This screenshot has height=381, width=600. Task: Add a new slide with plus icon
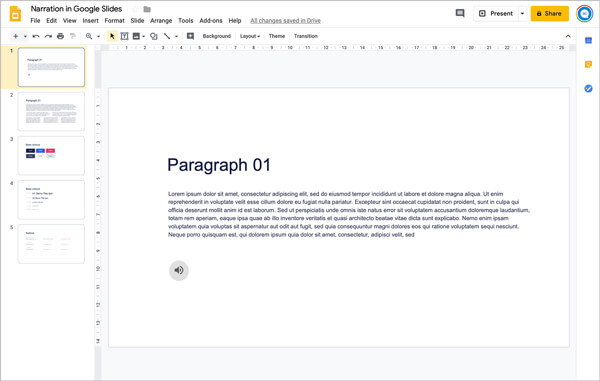16,36
